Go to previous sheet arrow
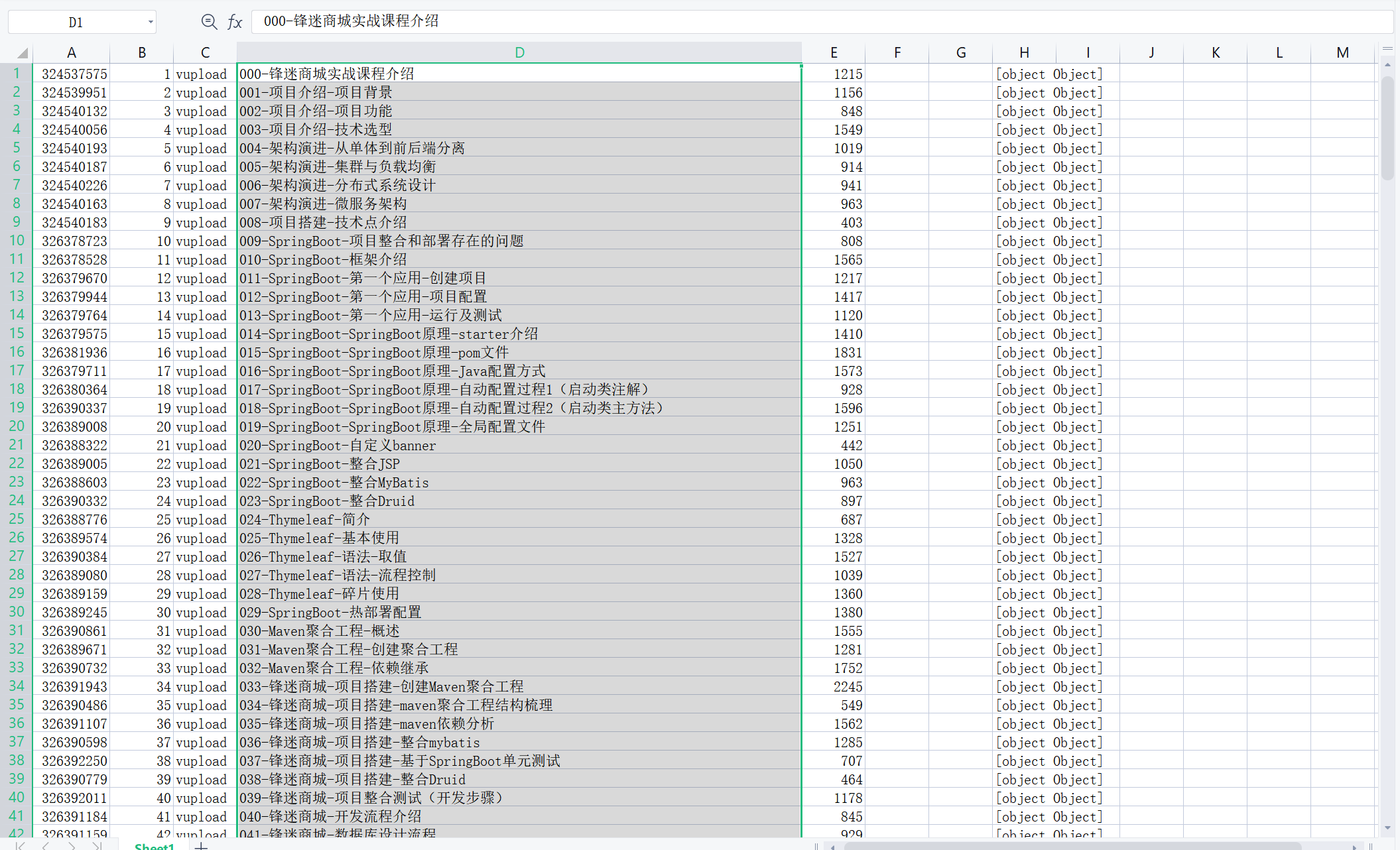 tap(46, 846)
